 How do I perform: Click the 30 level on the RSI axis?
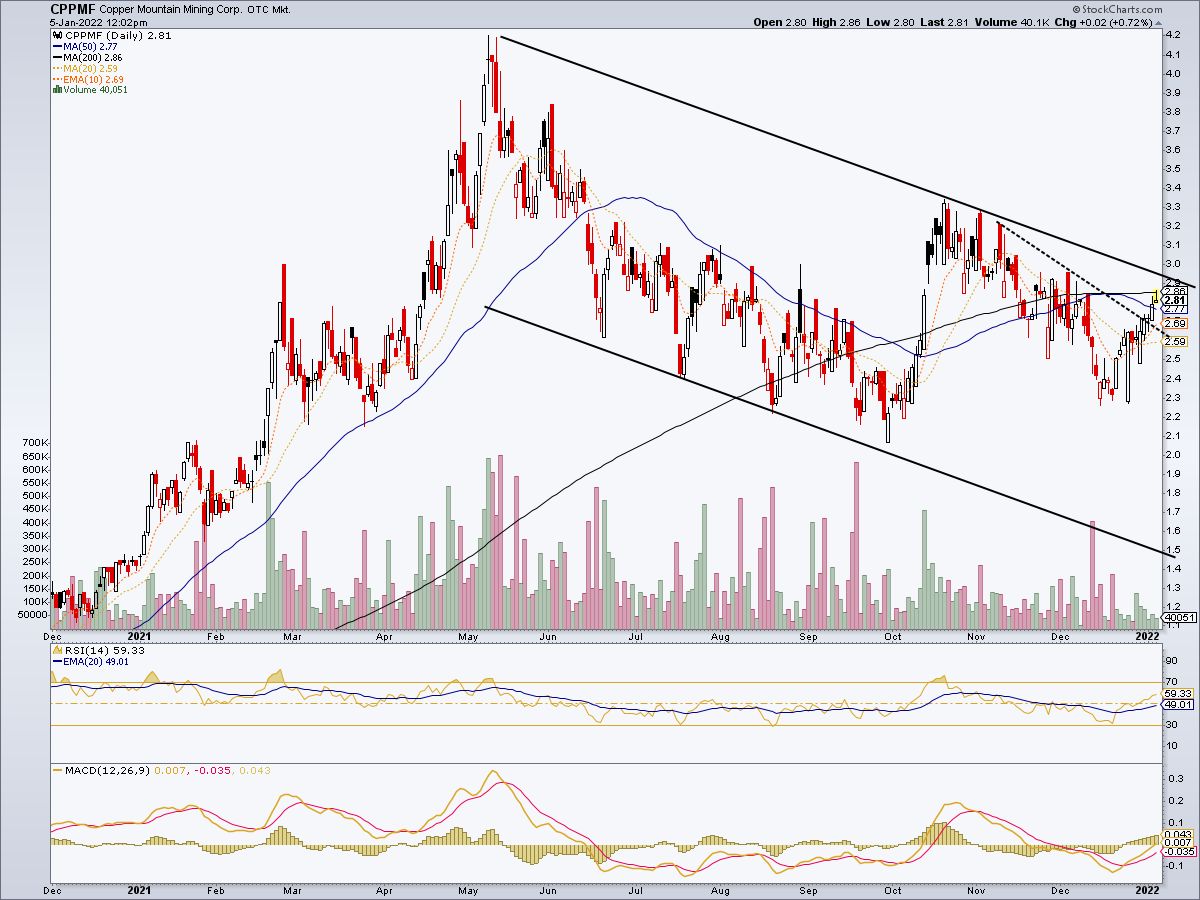point(1169,727)
